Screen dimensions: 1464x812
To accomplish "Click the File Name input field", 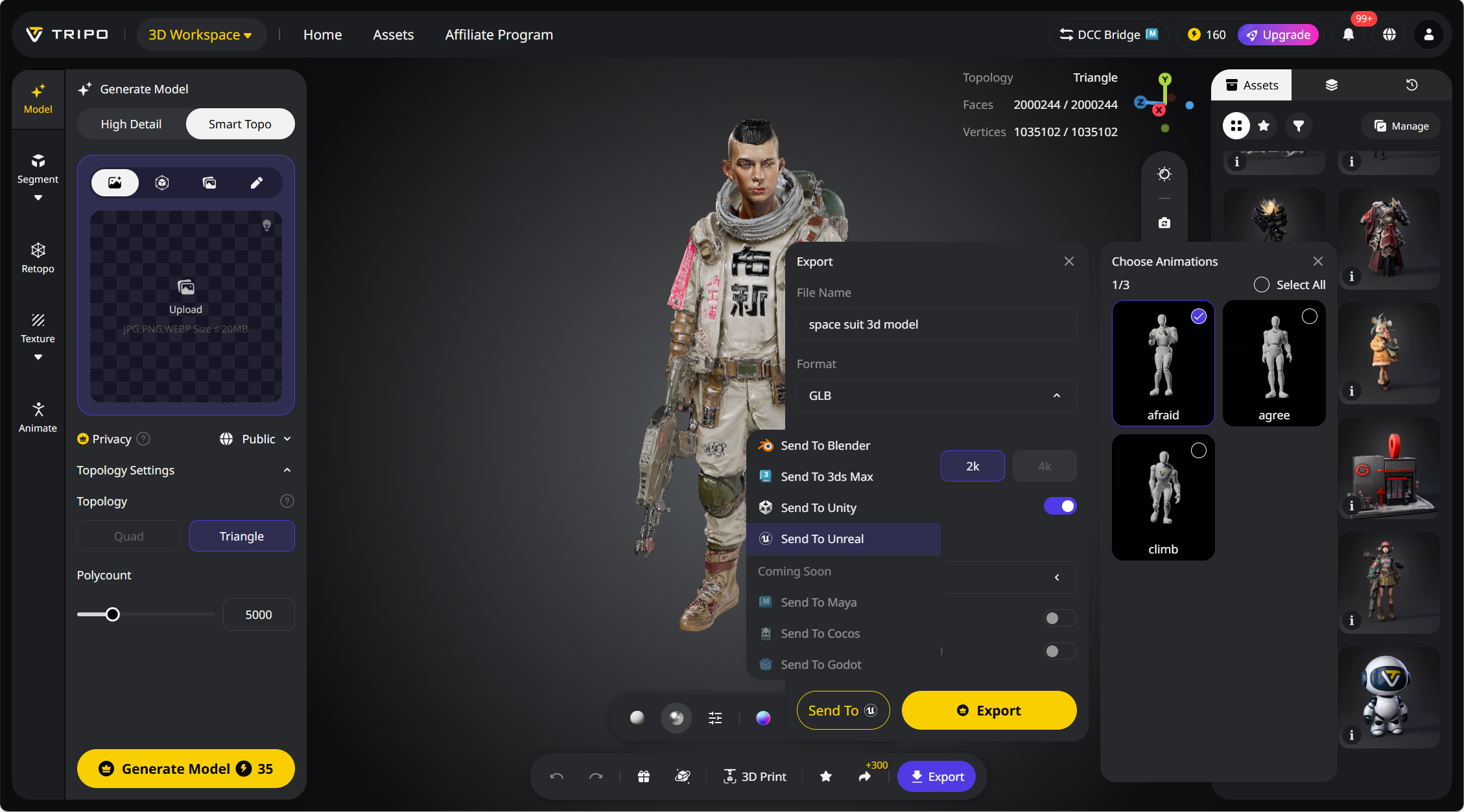I will coord(936,324).
